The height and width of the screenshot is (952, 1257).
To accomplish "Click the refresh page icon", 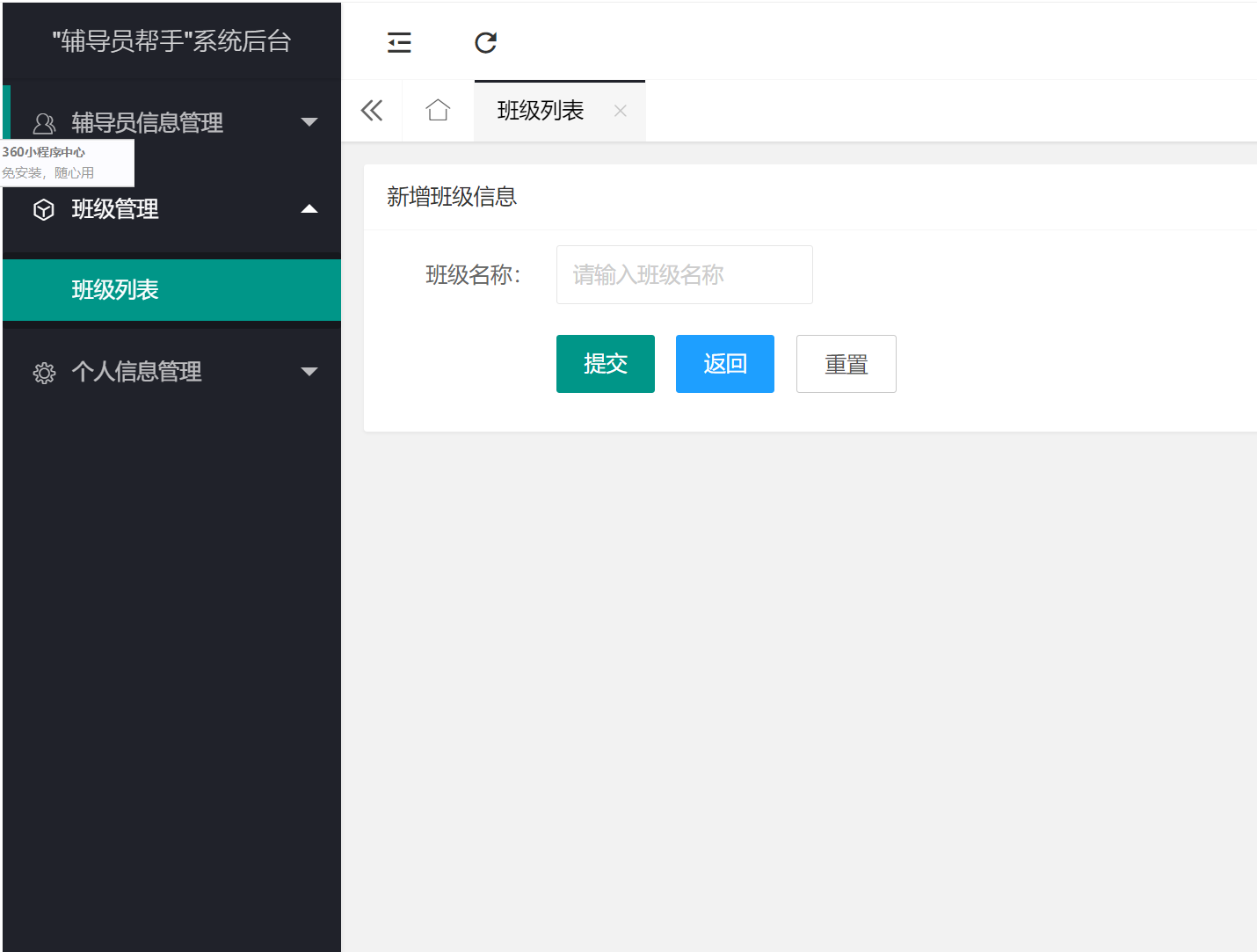I will (x=485, y=42).
